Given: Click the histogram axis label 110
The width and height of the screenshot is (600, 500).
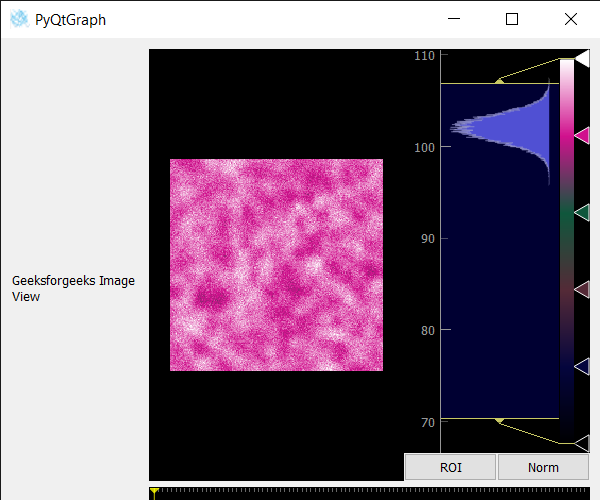Looking at the screenshot, I should point(424,56).
